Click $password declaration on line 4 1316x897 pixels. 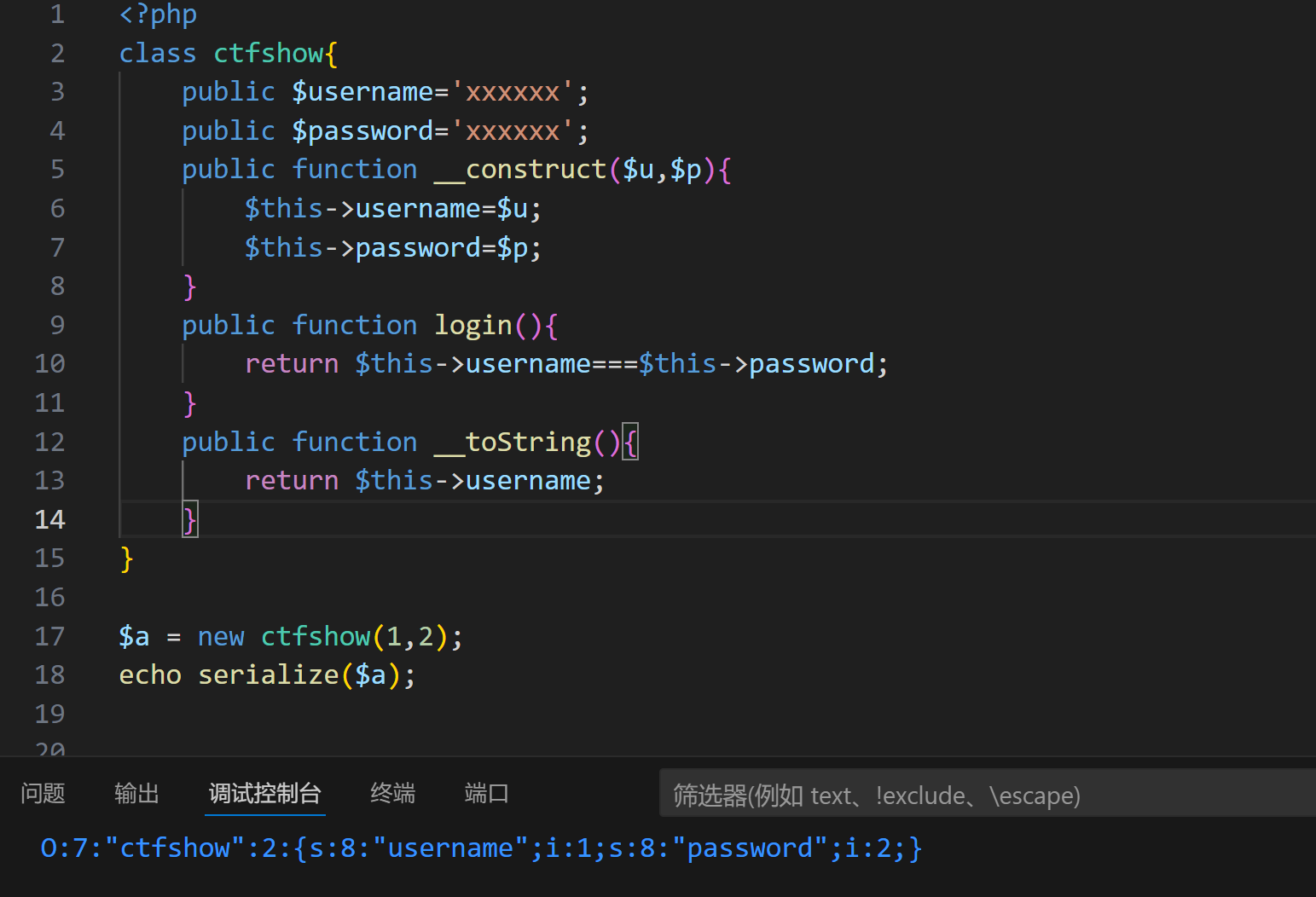pyautogui.click(x=362, y=131)
